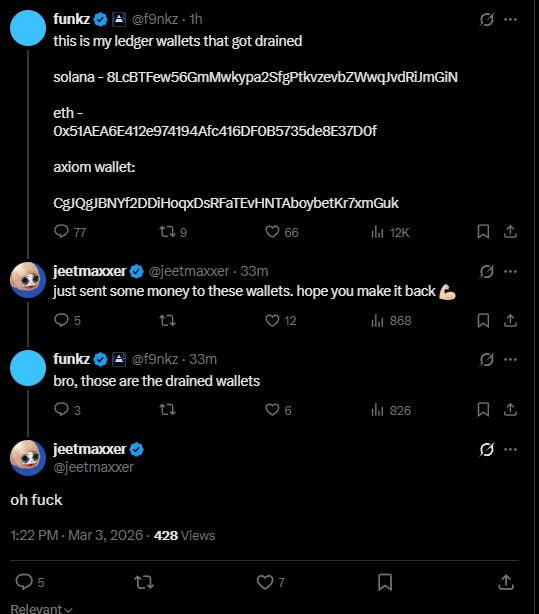Open more options on funkz's first post
539x614 pixels.
510,19
